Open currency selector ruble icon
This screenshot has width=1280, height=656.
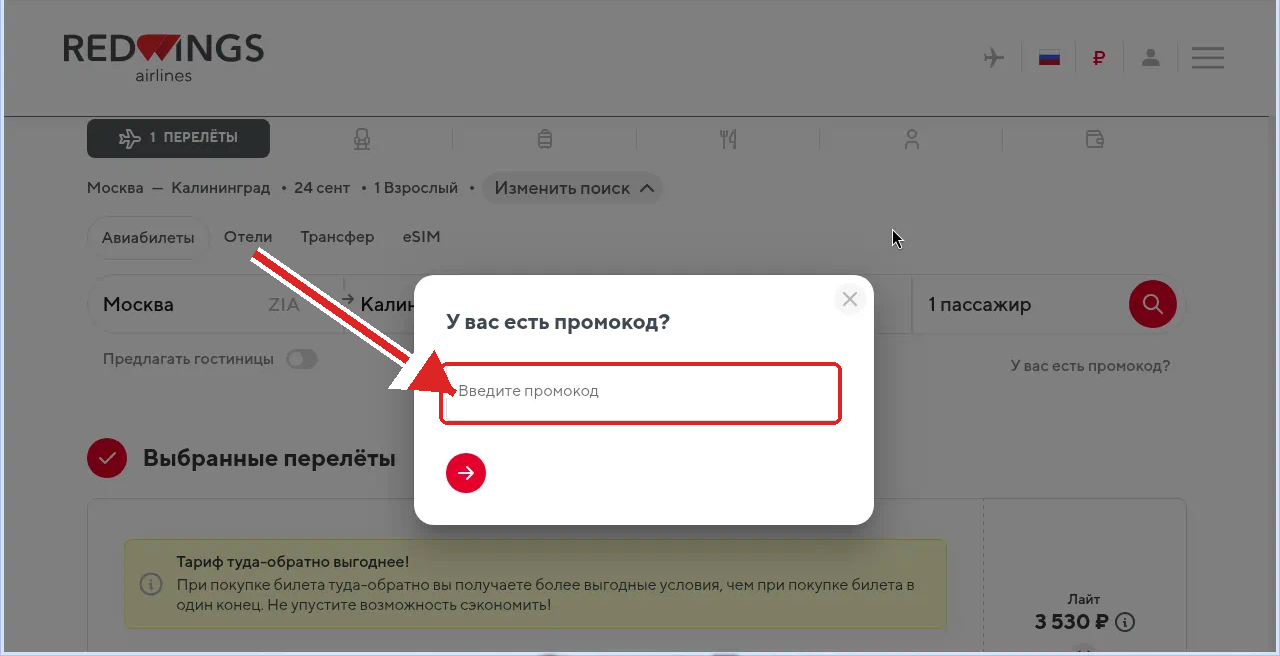[1099, 58]
